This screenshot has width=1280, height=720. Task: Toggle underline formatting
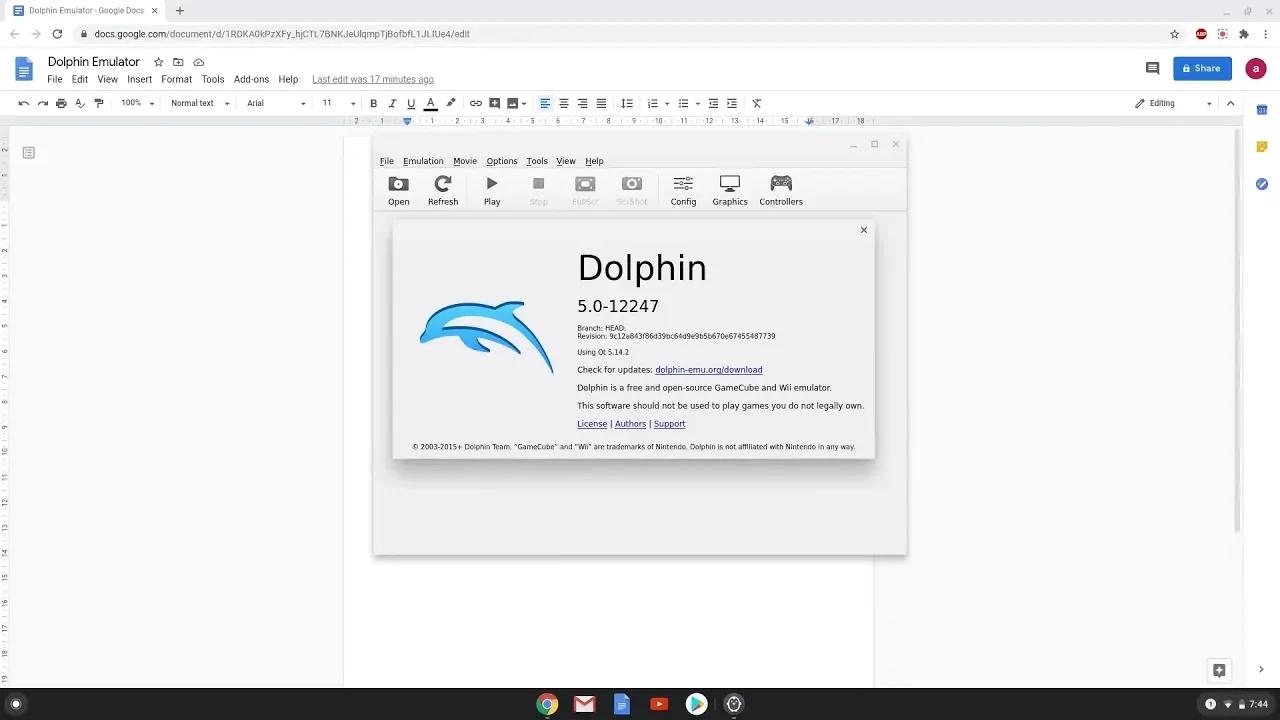(411, 103)
